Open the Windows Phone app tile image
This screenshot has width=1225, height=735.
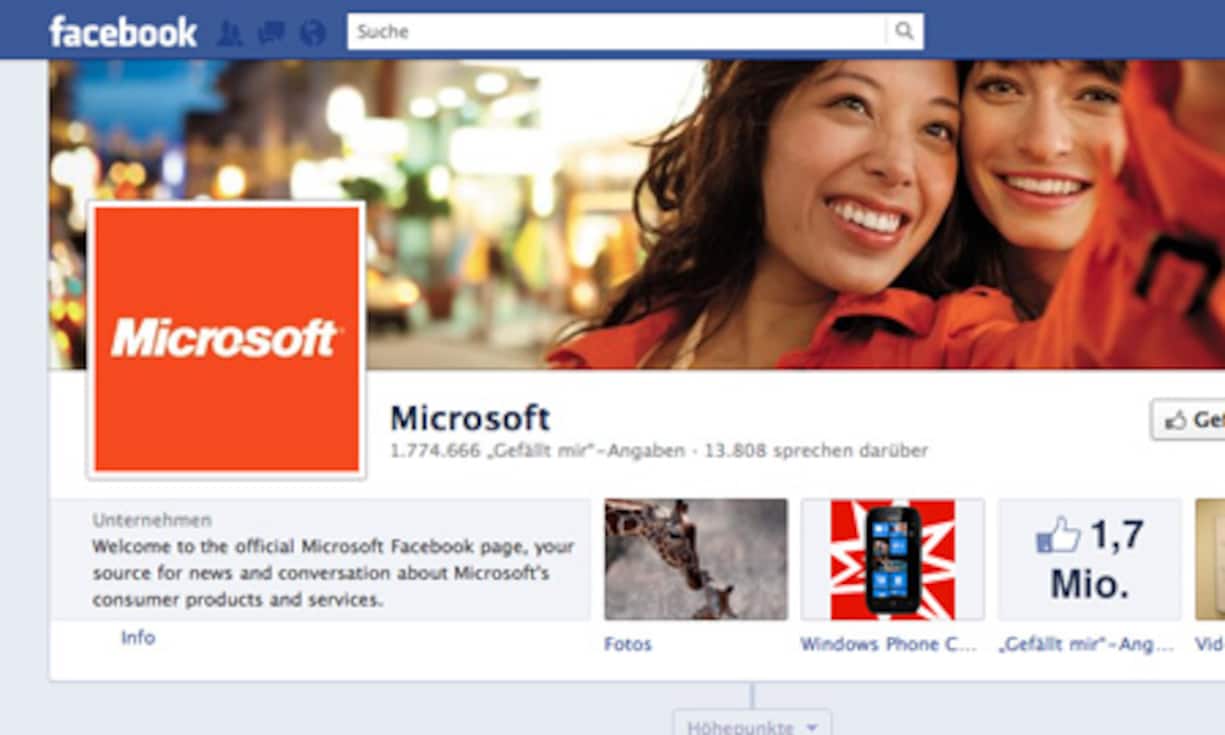pyautogui.click(x=892, y=560)
